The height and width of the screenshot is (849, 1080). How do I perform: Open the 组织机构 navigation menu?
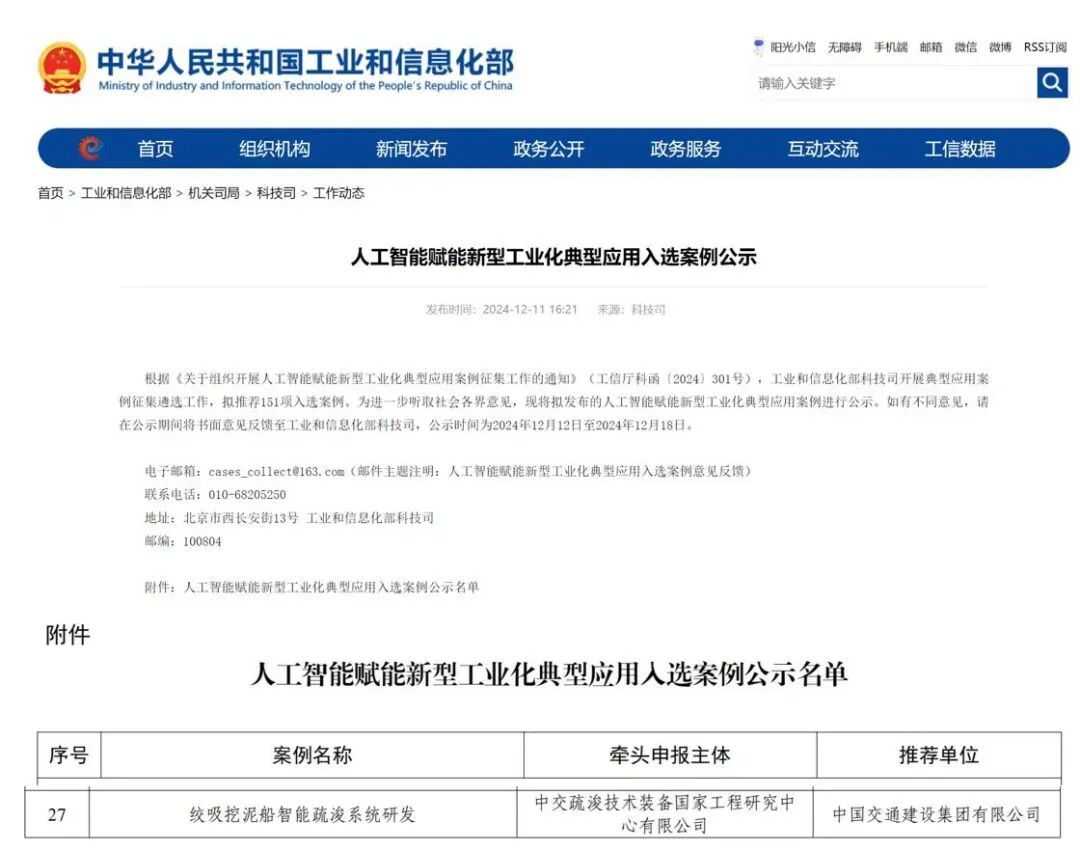275,148
